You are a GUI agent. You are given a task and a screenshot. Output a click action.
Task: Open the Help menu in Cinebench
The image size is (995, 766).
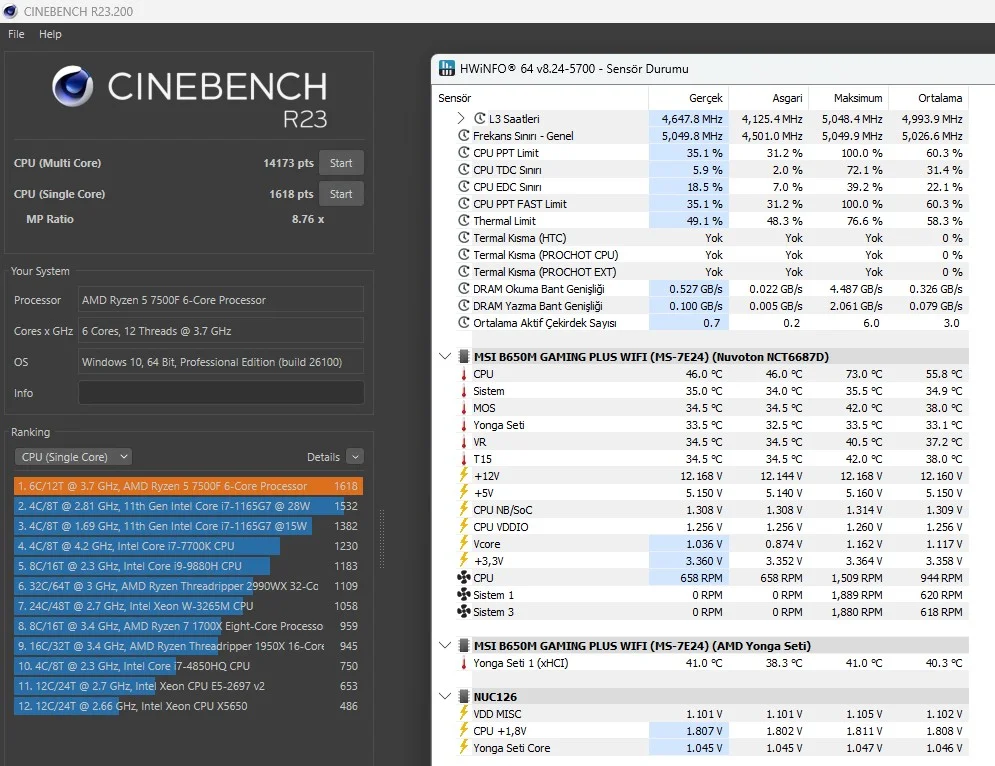click(50, 34)
